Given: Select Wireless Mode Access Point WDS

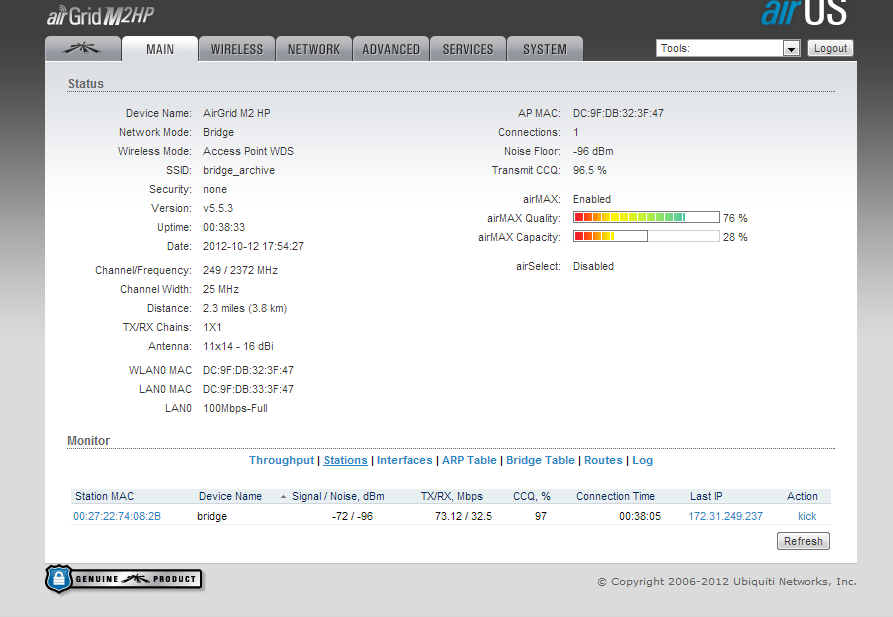Looking at the screenshot, I should click(x=248, y=152).
